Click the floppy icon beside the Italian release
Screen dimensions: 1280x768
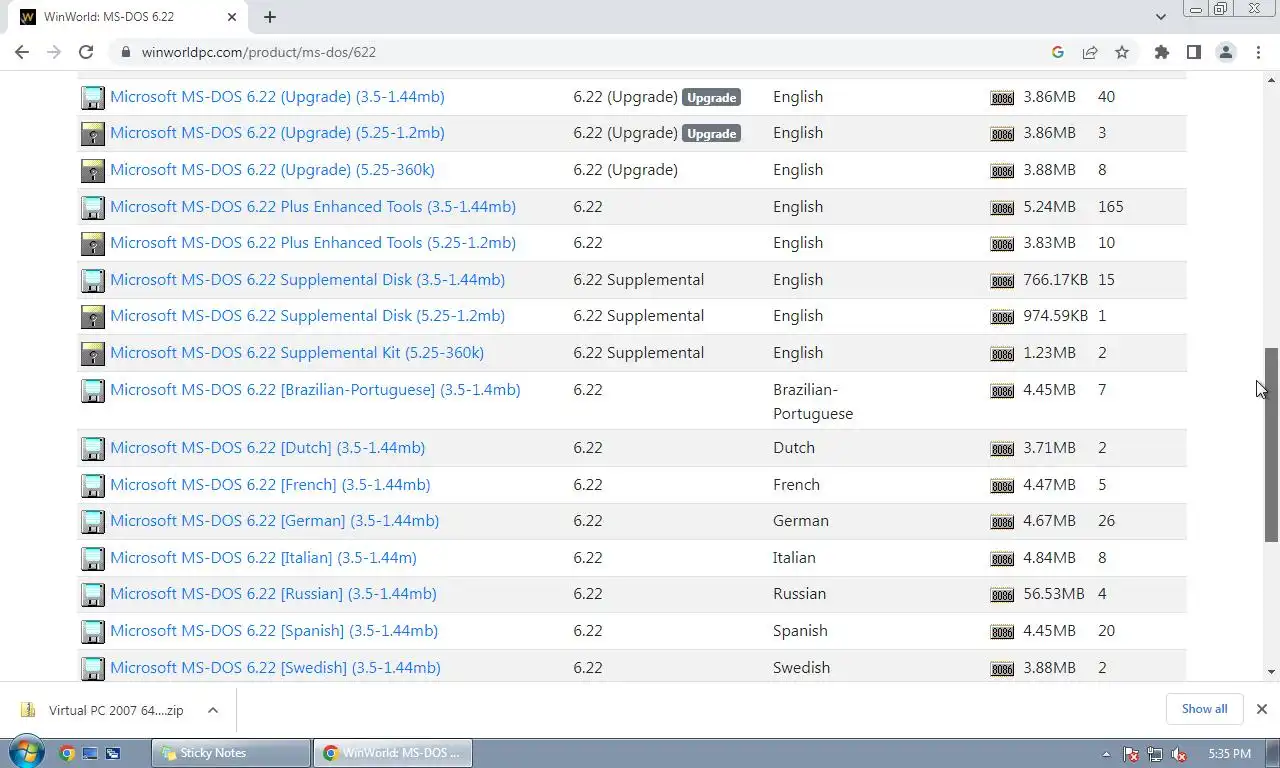[x=92, y=558]
